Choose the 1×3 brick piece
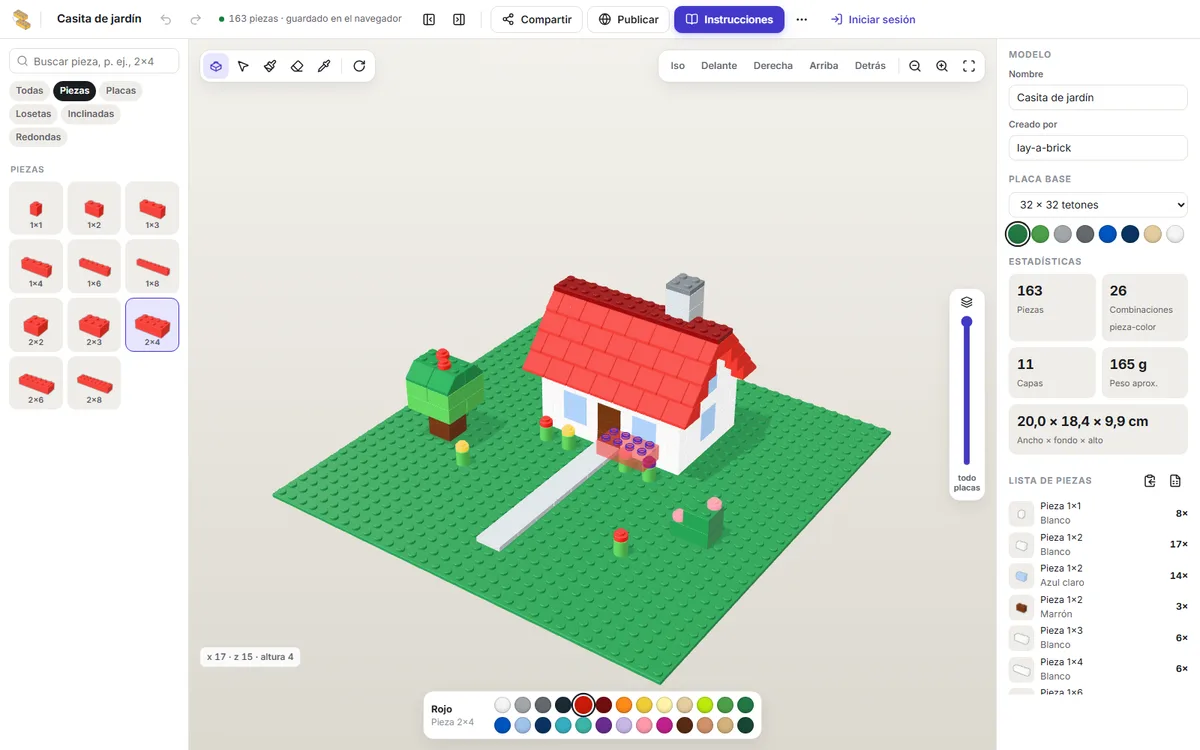1200x750 pixels. (152, 208)
